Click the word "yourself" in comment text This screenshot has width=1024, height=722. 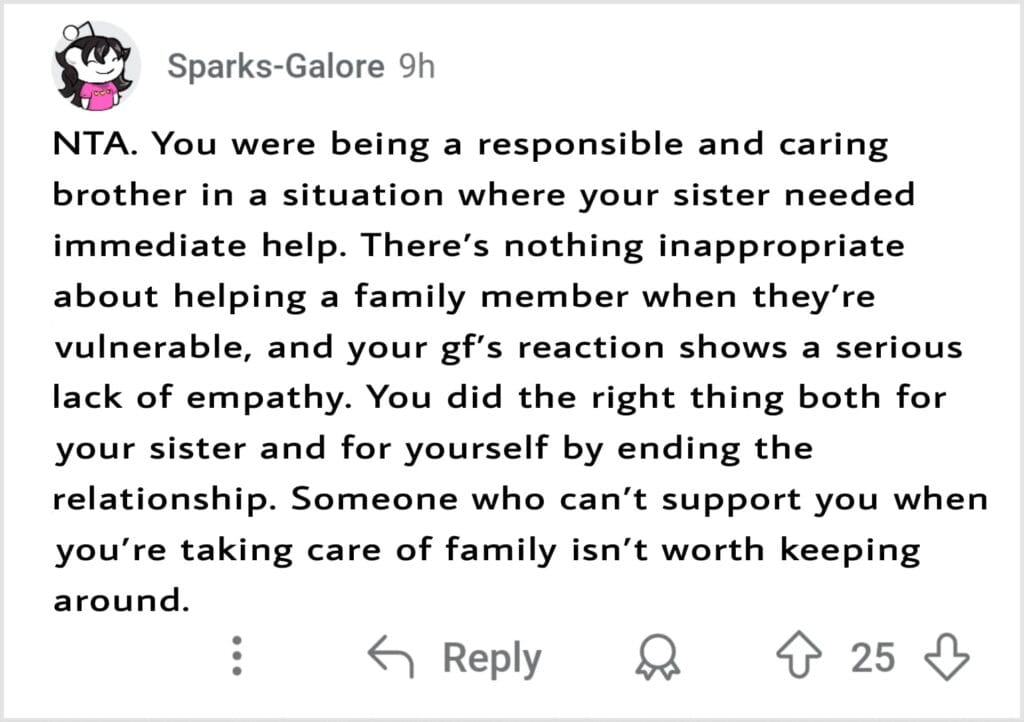[475, 448]
